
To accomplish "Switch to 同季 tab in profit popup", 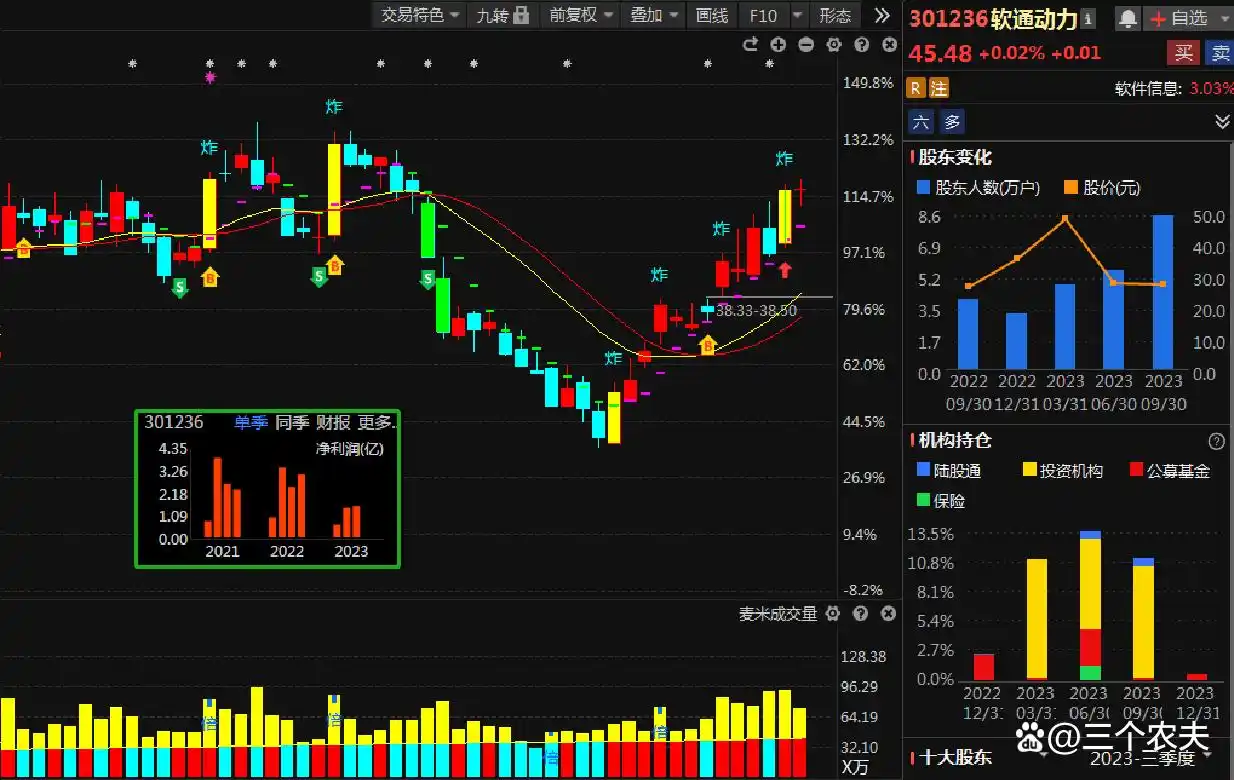I will coord(292,422).
